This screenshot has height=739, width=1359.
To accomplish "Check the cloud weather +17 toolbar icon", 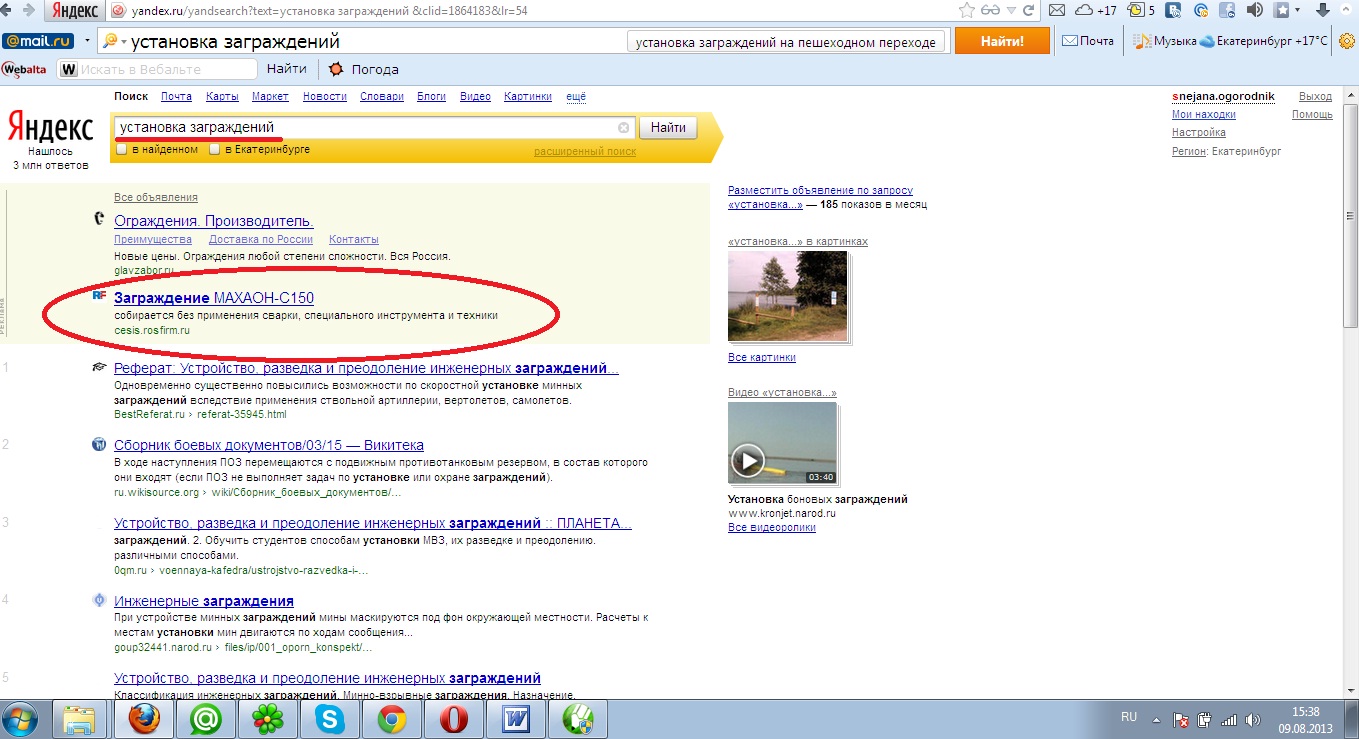I will coord(1096,11).
